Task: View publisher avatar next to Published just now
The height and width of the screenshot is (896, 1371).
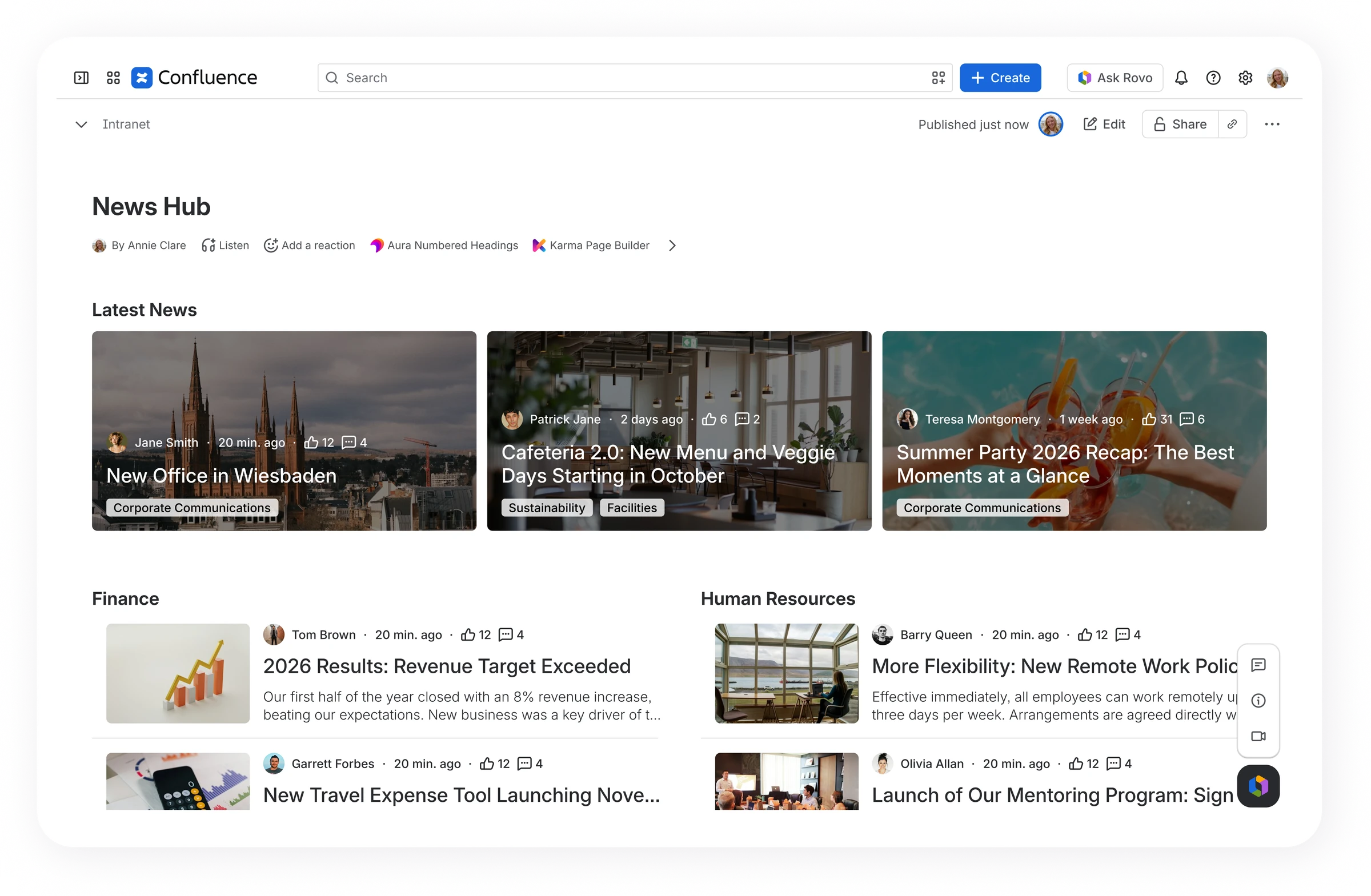Action: click(1051, 124)
